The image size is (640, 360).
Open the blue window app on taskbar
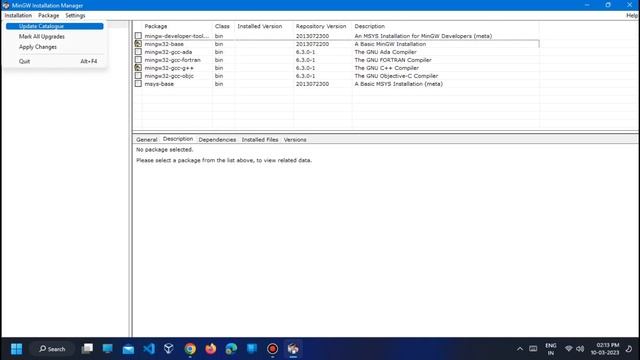tap(252, 349)
